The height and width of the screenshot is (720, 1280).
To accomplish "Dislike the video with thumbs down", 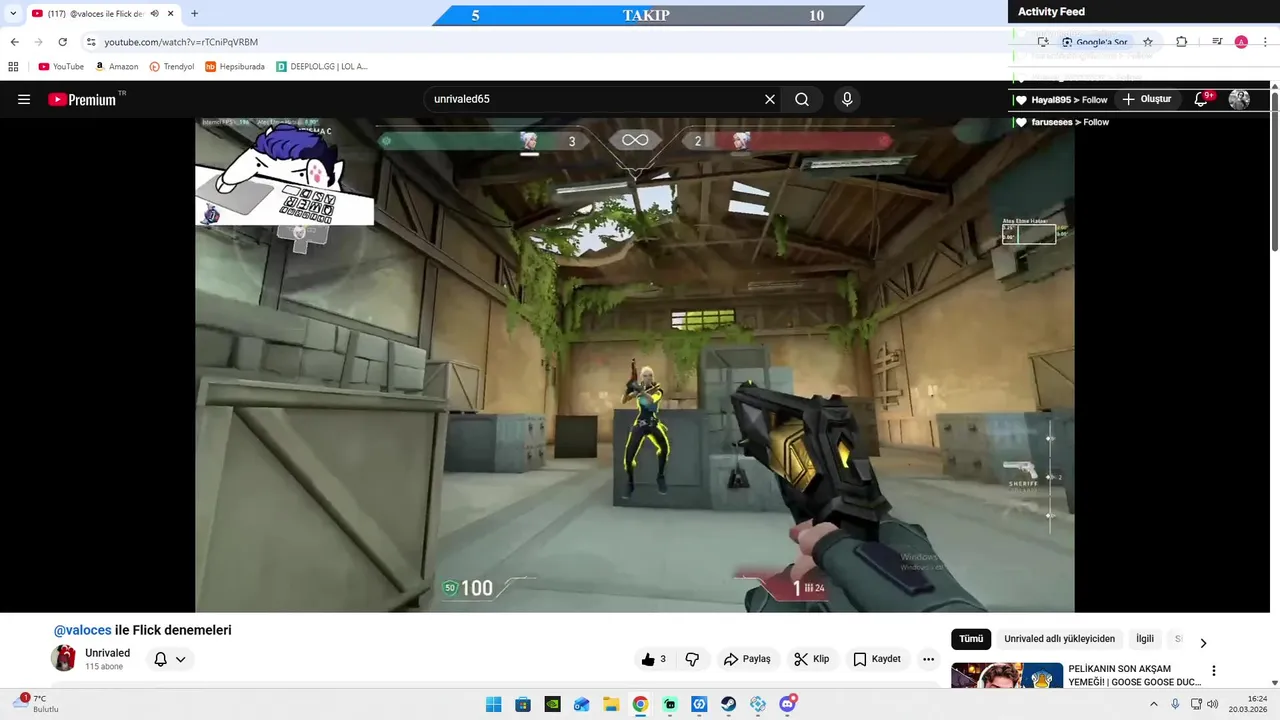I will pos(692,659).
